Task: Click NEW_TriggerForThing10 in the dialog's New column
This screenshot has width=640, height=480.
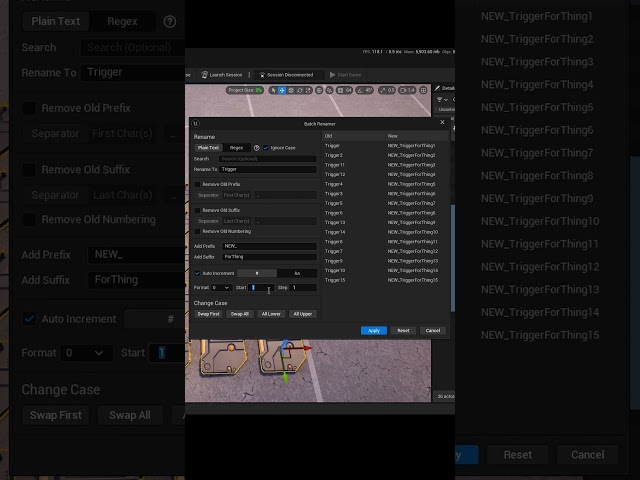Action: pos(413,232)
